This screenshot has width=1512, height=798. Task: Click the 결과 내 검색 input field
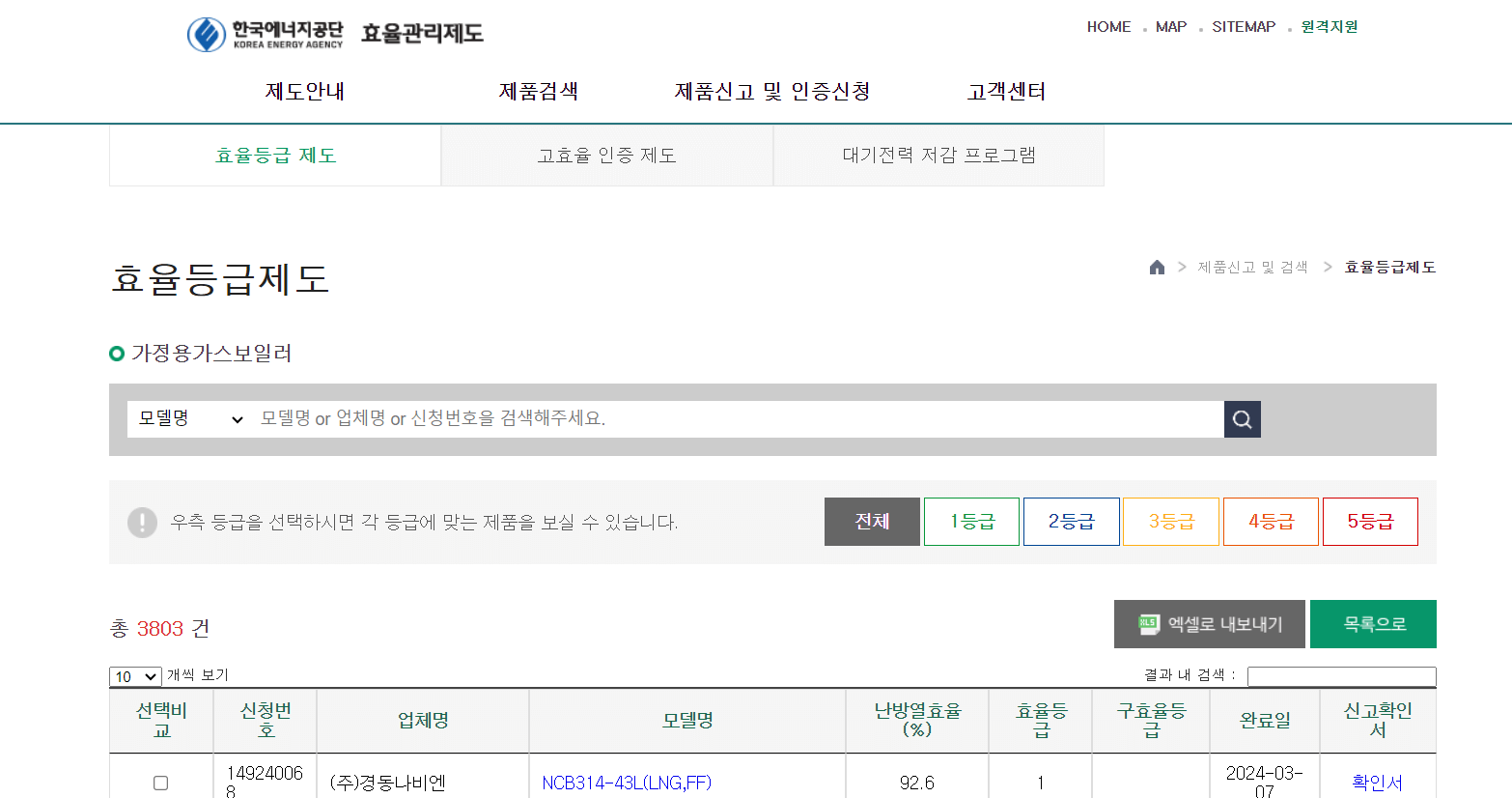coord(1341,676)
